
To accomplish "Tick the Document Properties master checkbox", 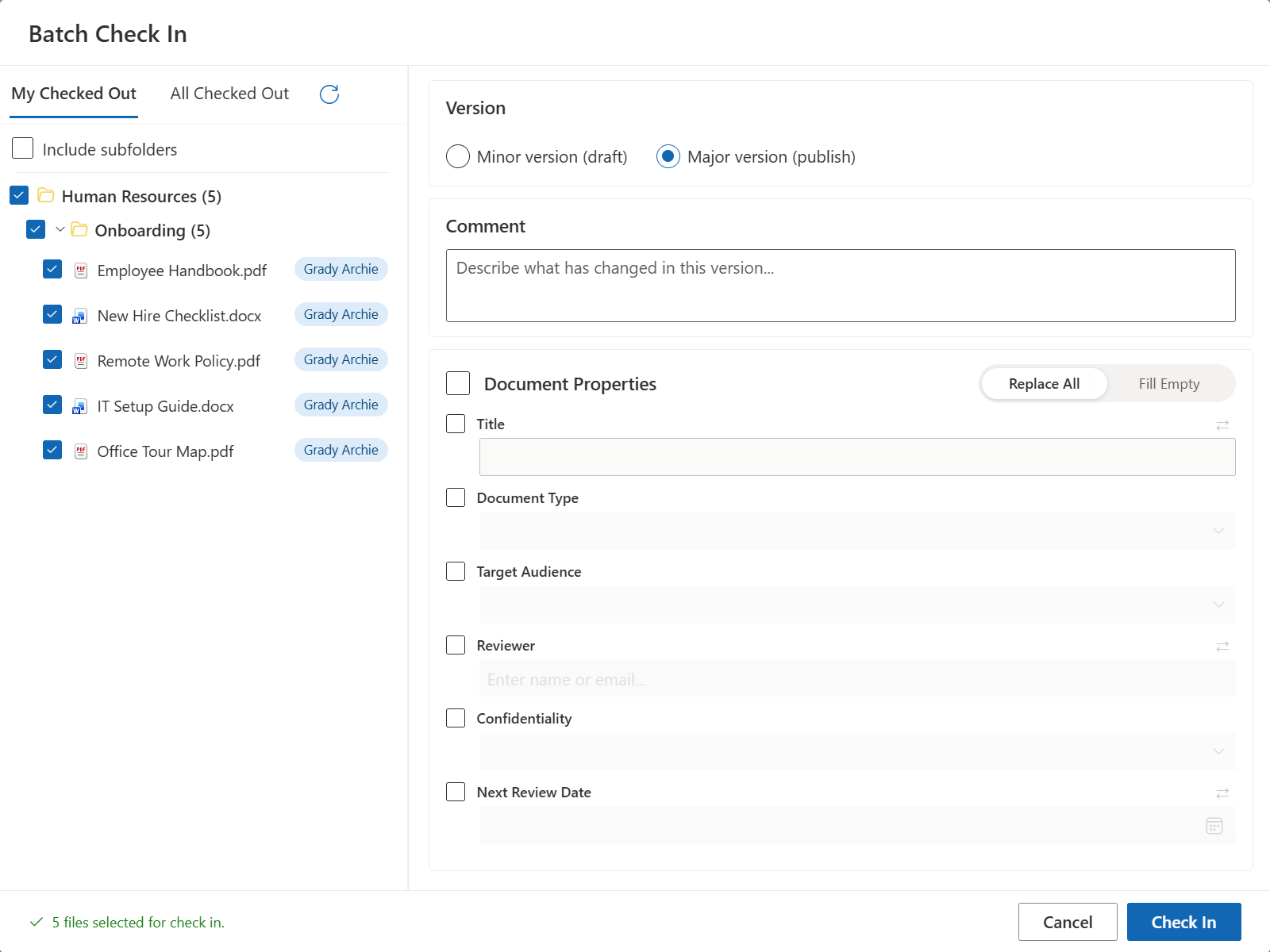I will tap(458, 383).
